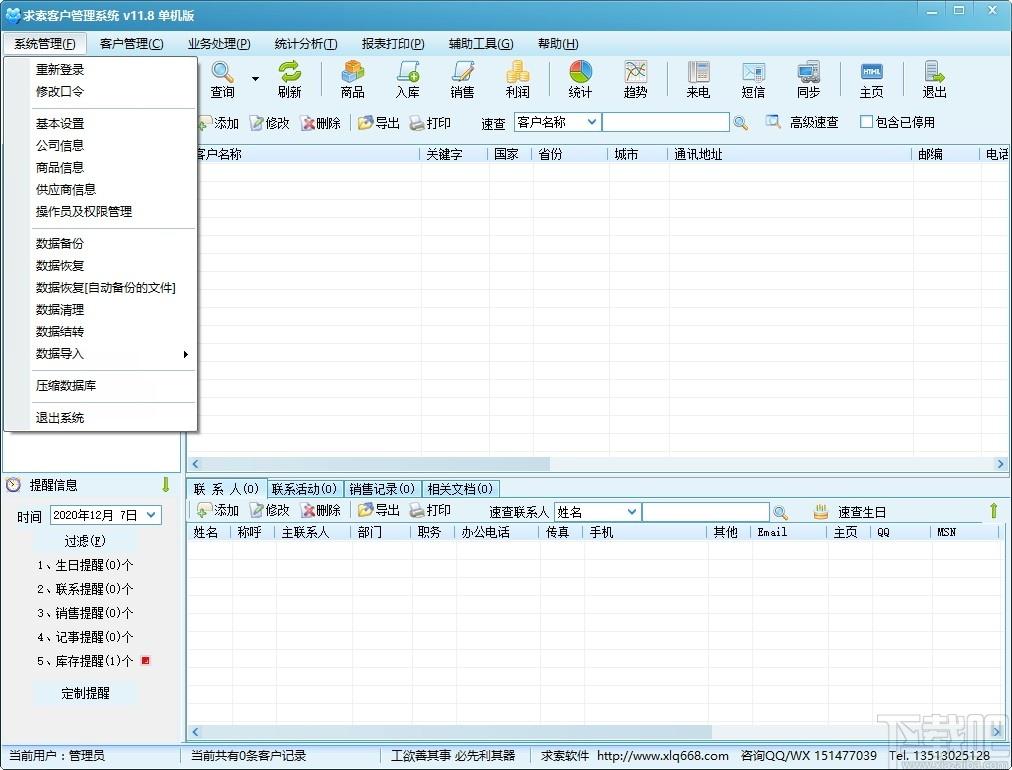Click 删除 in the customer list toolbar
Viewport: 1012px width, 770px height.
320,123
